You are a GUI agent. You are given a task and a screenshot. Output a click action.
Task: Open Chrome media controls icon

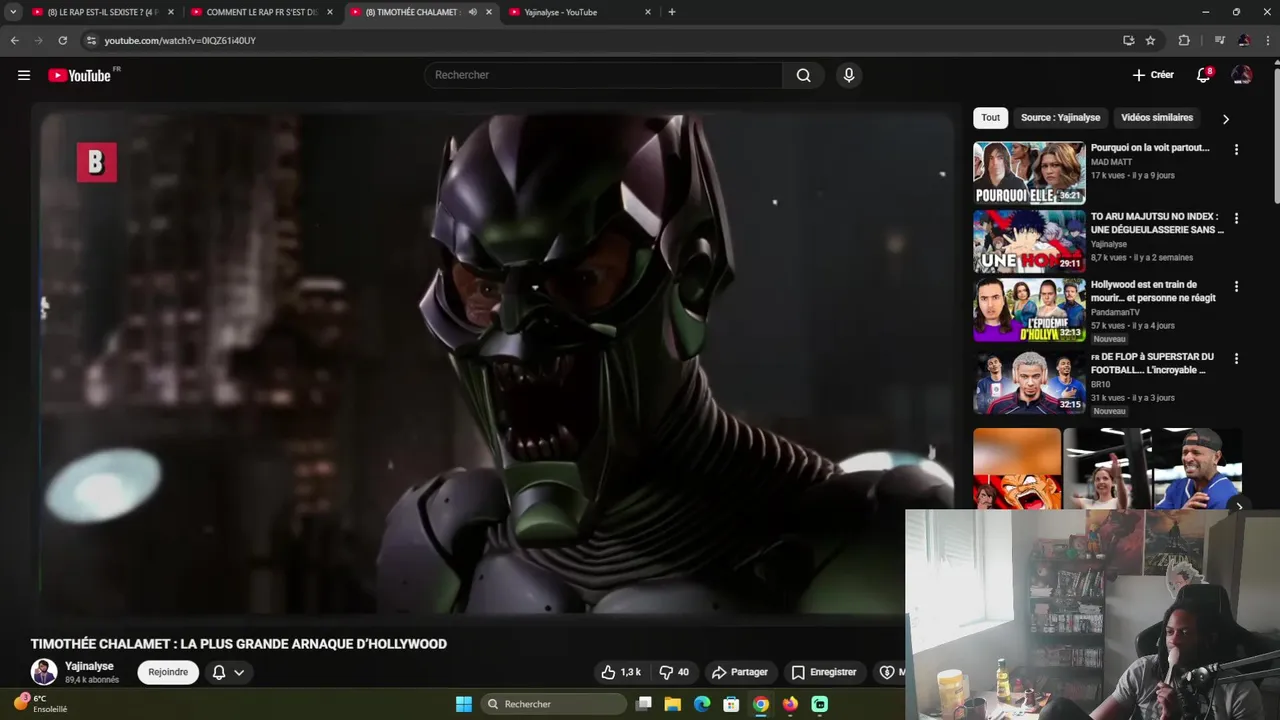pyautogui.click(x=1220, y=40)
